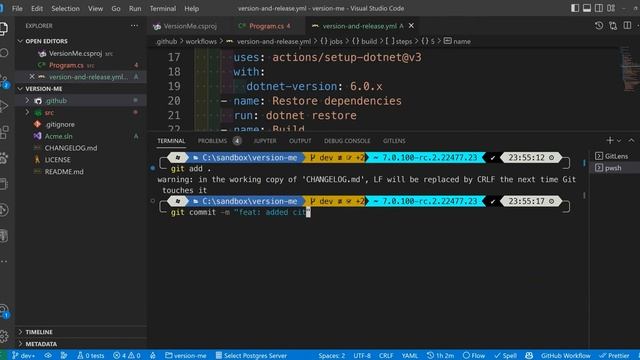This screenshot has width=640, height=360.
Task: Toggle bottom panel visibility
Action: point(587,8)
